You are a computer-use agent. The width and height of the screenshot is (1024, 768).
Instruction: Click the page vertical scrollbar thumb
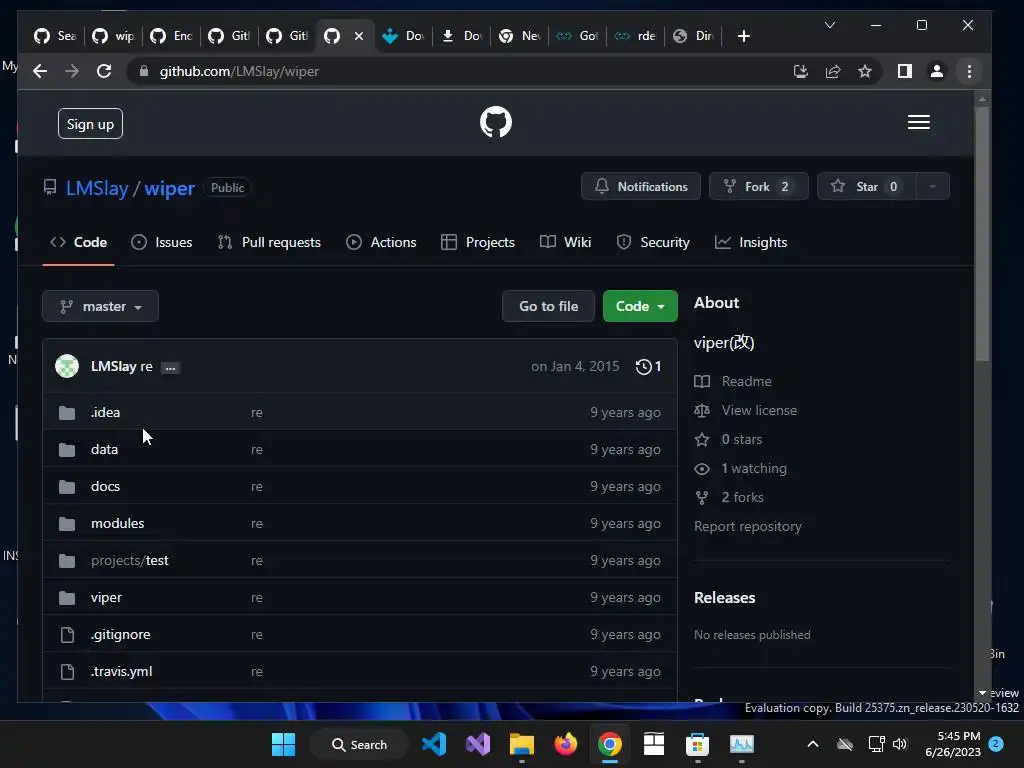[982, 234]
